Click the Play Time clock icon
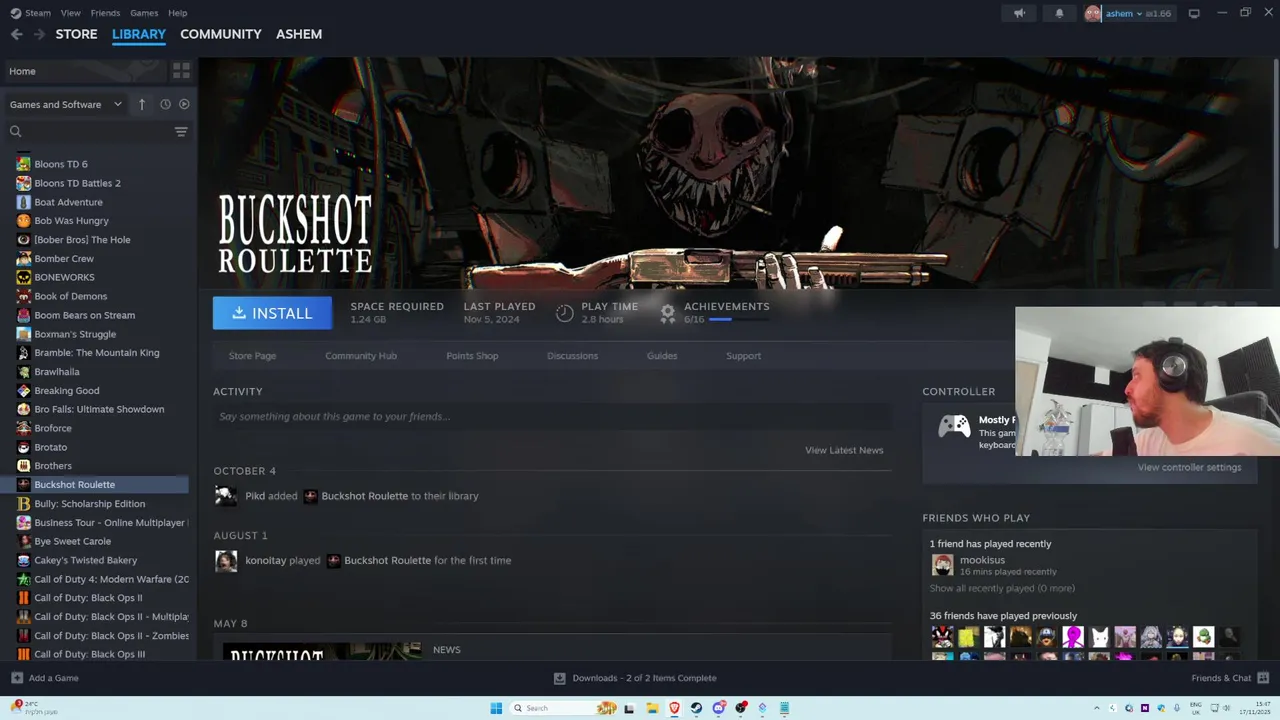This screenshot has width=1280, height=720. click(x=565, y=313)
